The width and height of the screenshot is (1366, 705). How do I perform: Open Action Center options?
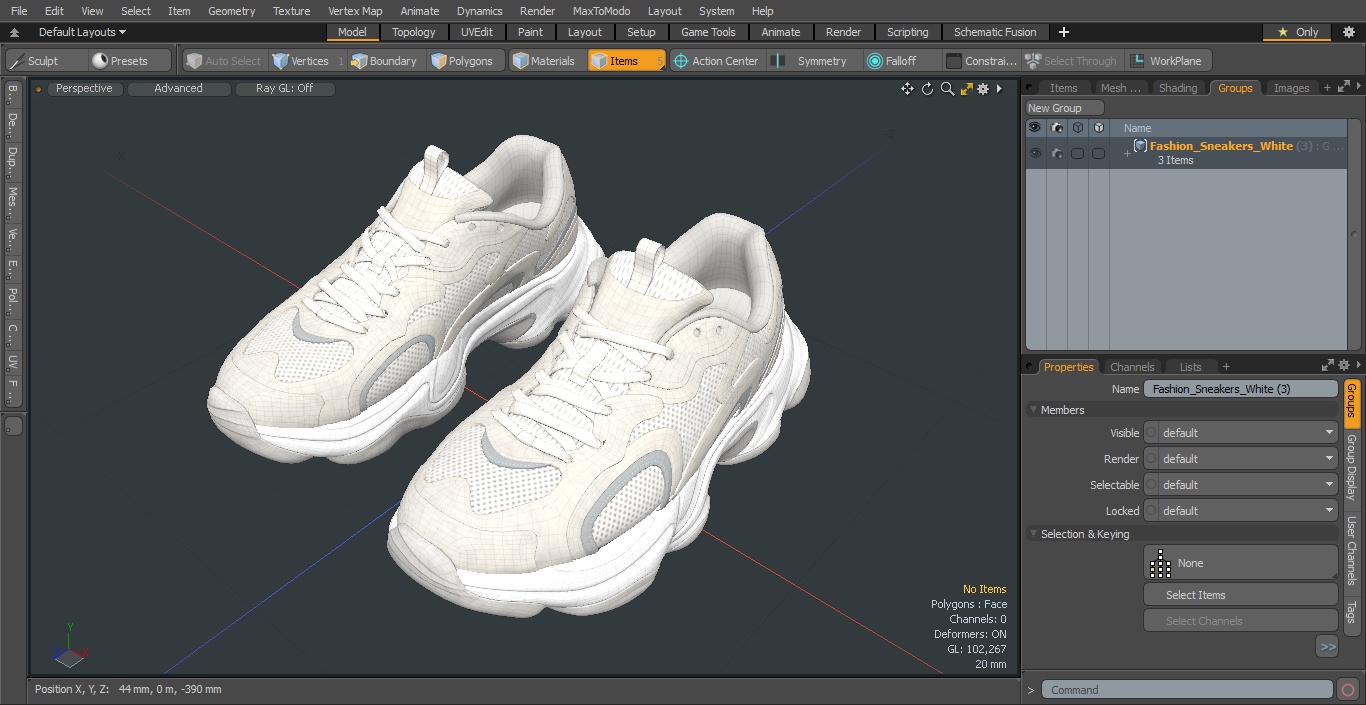(716, 61)
